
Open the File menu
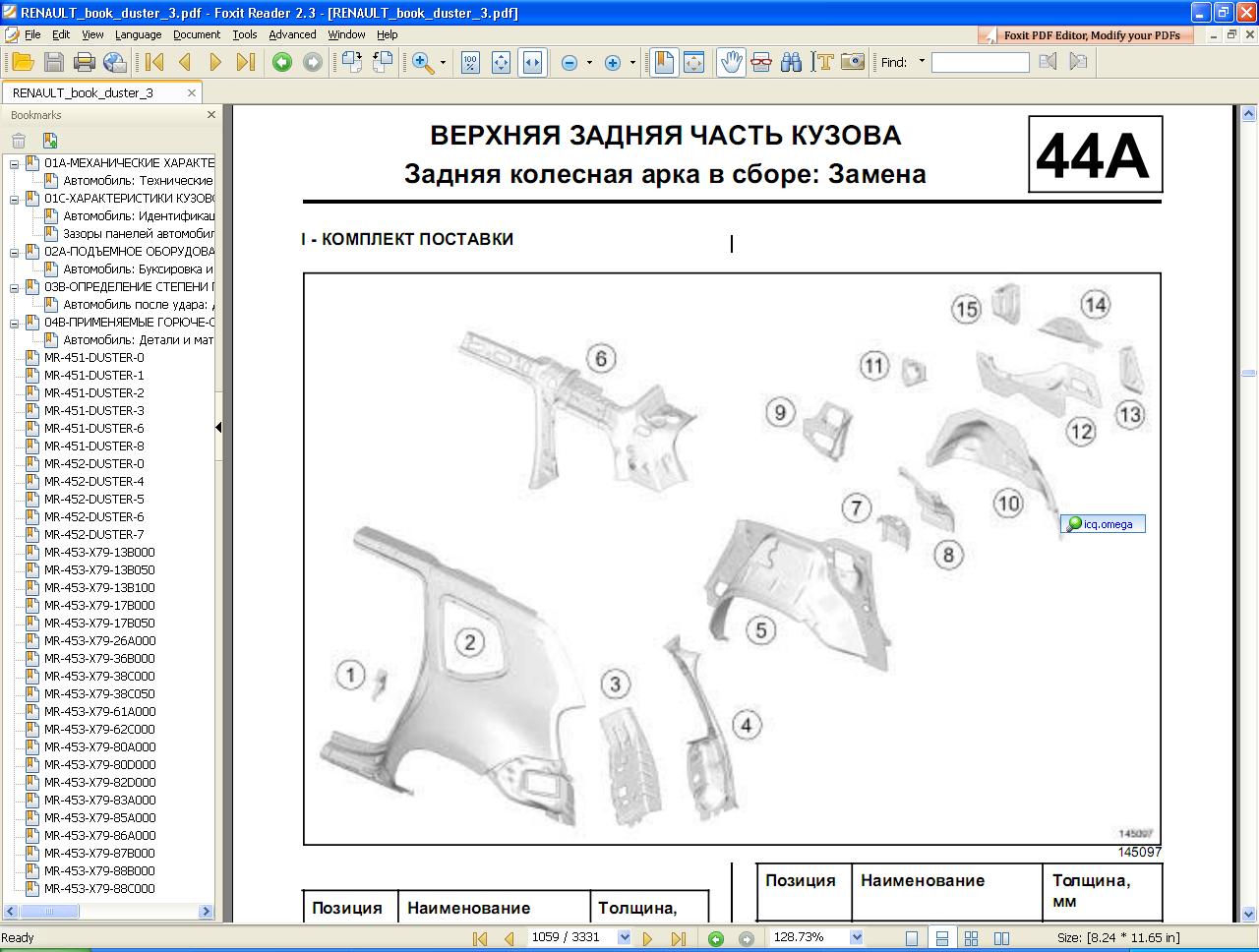click(32, 34)
